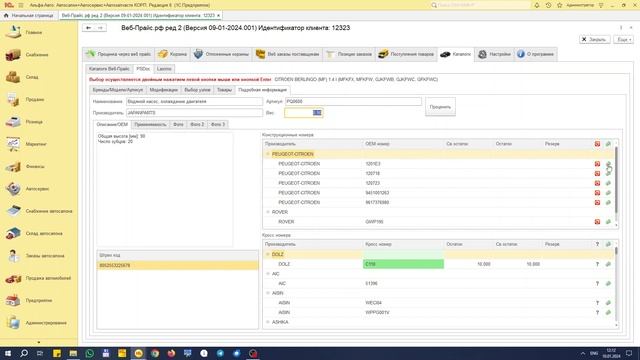The image size is (640, 360).
Task: Click green icon in OEM 120723 row
Action: point(608,183)
